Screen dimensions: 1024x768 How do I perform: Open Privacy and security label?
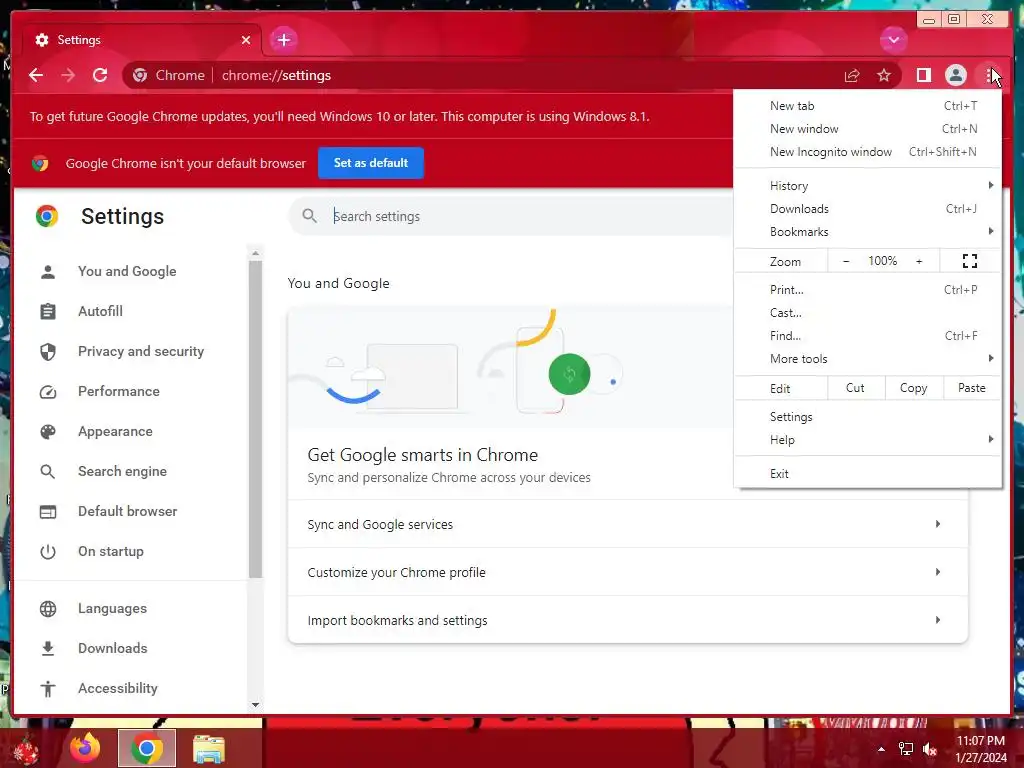pos(141,351)
